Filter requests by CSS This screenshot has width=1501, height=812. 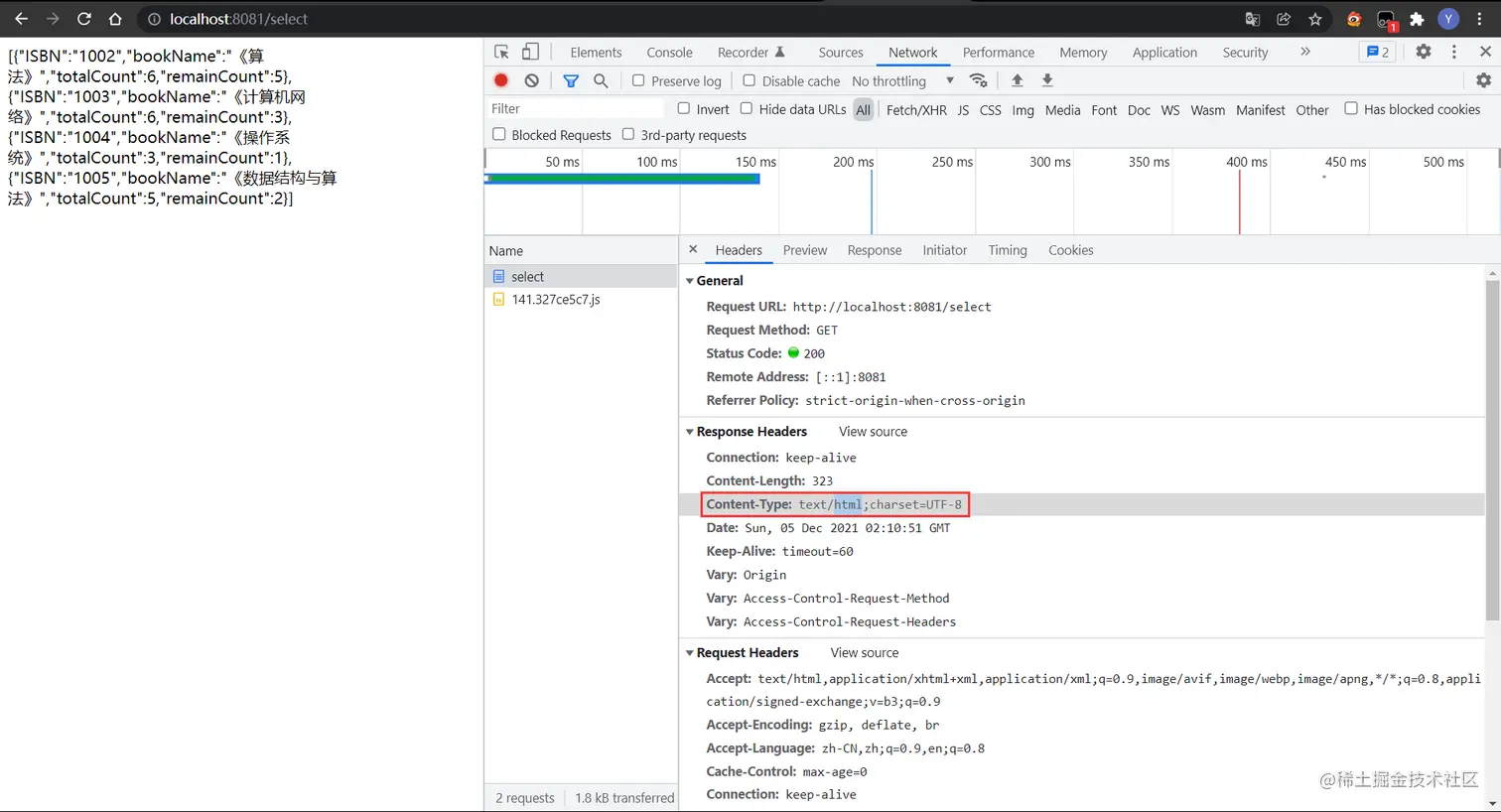[x=991, y=110]
